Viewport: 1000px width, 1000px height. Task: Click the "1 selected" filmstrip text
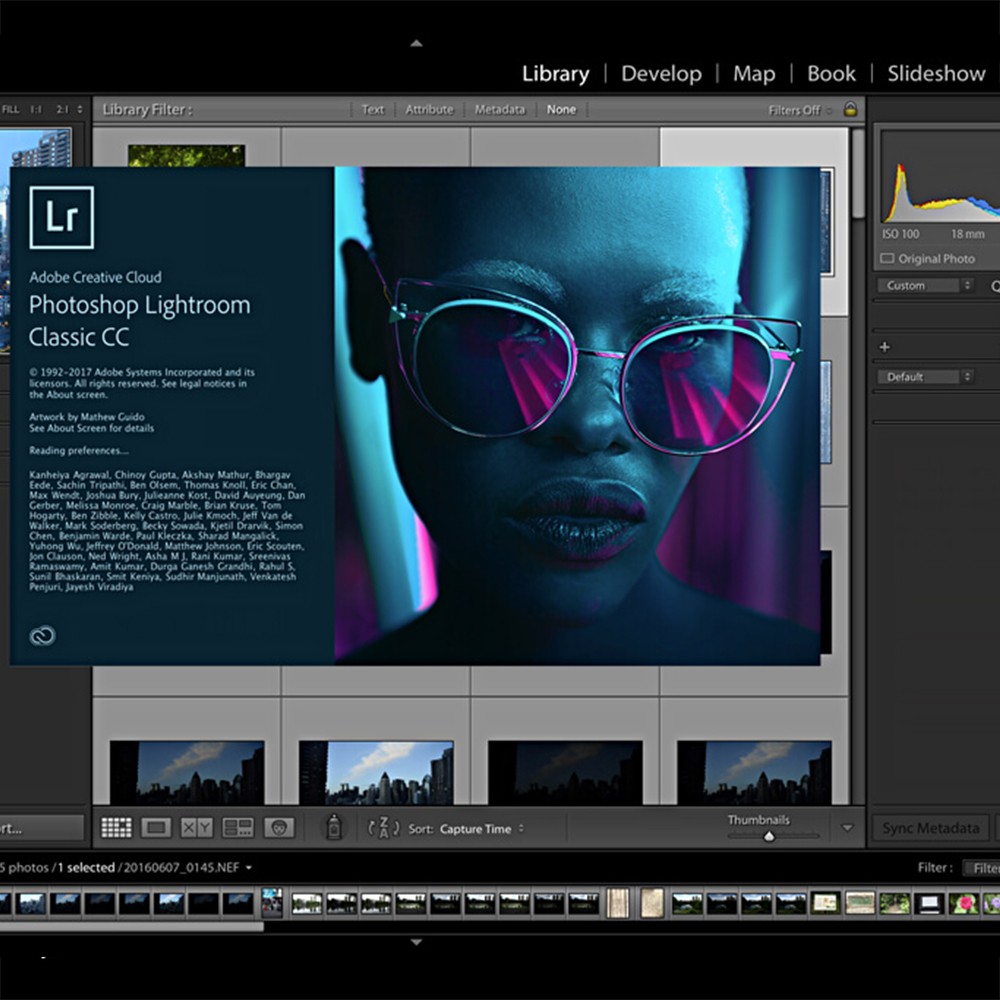(86, 867)
